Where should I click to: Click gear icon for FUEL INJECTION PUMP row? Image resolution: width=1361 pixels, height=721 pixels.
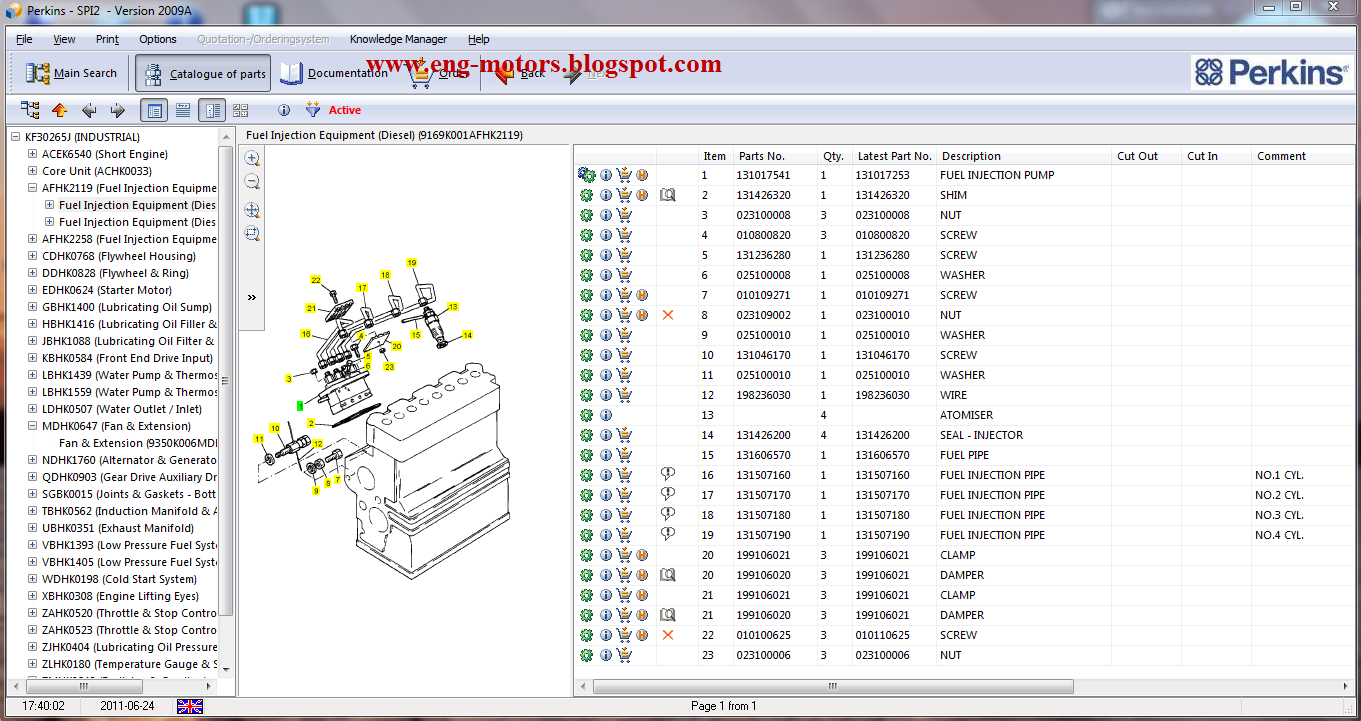(x=586, y=175)
